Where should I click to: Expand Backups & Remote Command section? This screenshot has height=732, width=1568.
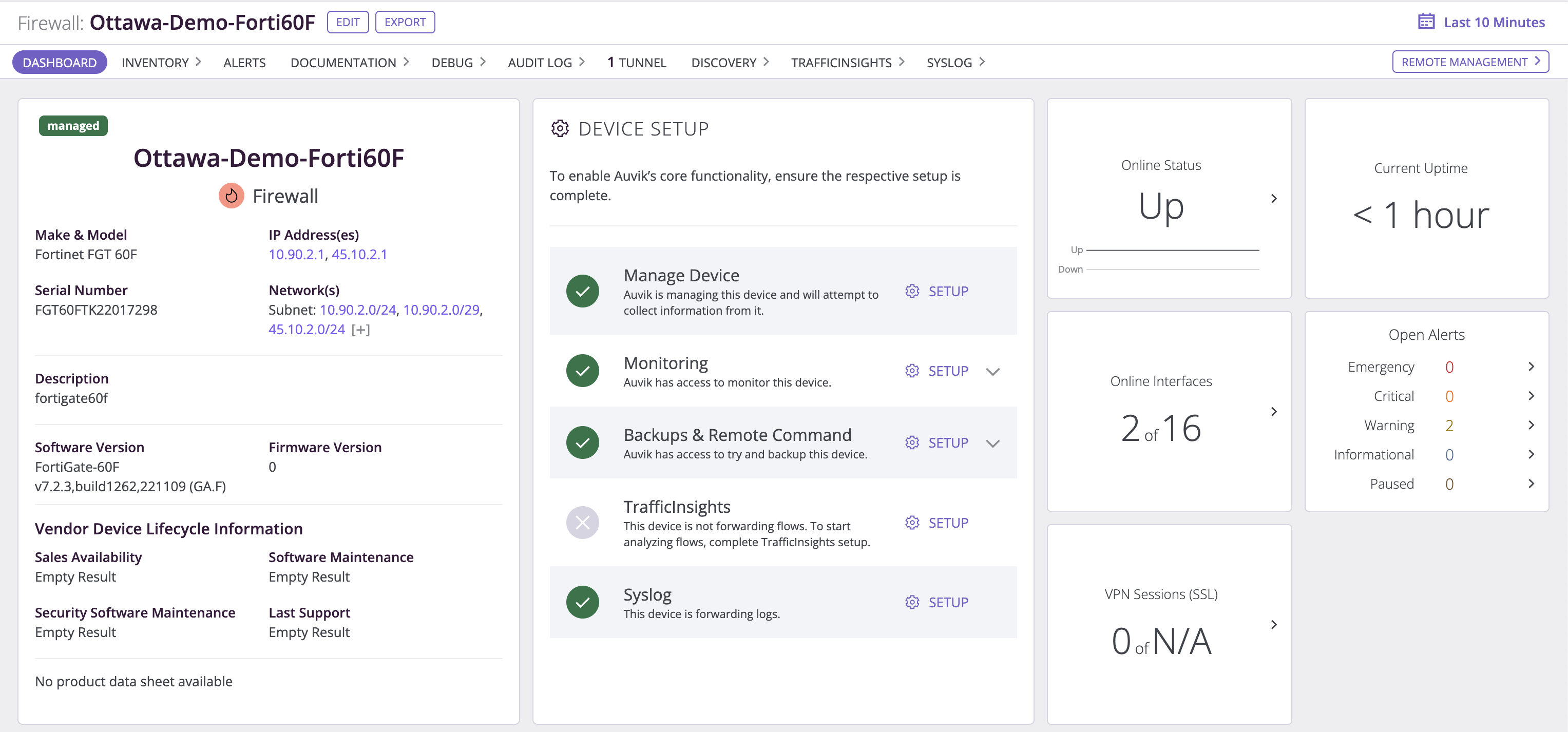click(992, 443)
